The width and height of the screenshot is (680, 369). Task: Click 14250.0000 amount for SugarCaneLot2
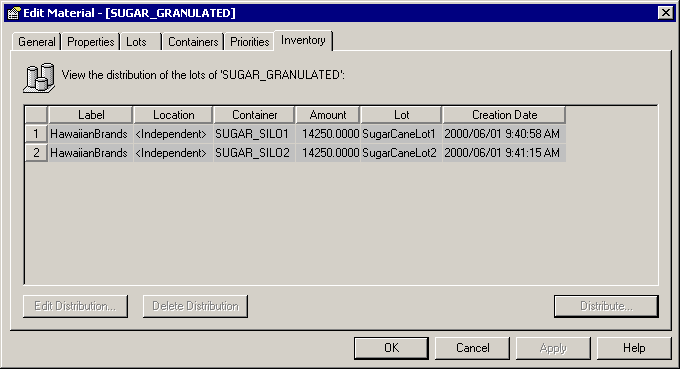(x=328, y=153)
